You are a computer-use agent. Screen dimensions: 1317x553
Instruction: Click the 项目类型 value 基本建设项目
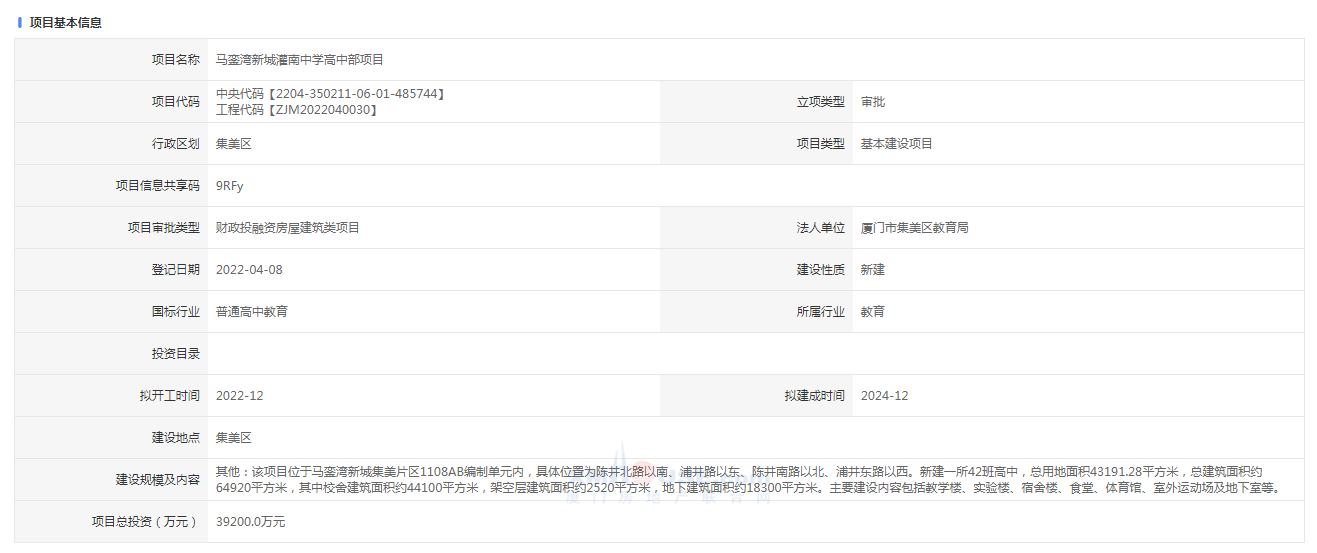(x=896, y=144)
